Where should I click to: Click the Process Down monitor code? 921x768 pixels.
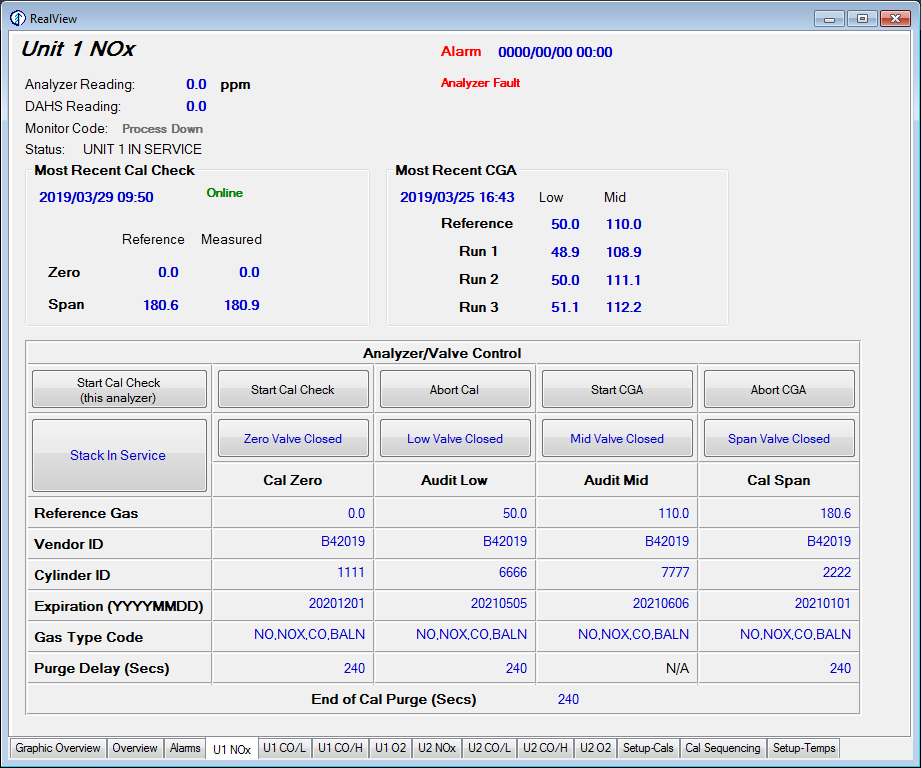pos(163,129)
